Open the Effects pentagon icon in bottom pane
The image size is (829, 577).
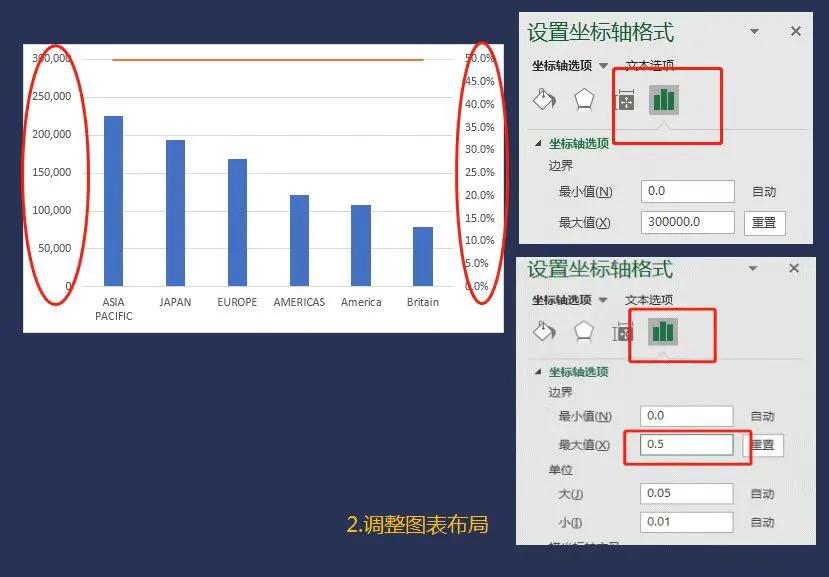tap(583, 330)
